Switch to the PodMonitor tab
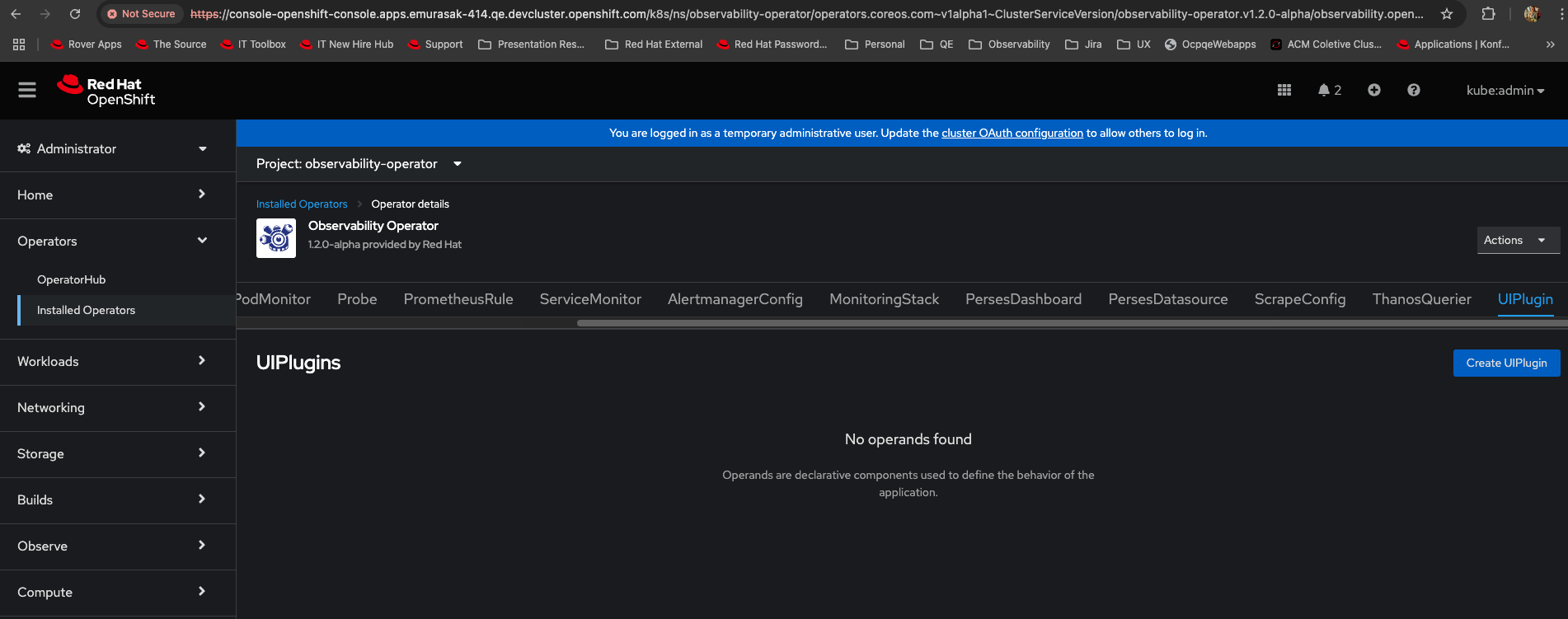Viewport: 1568px width, 619px height. 274,299
